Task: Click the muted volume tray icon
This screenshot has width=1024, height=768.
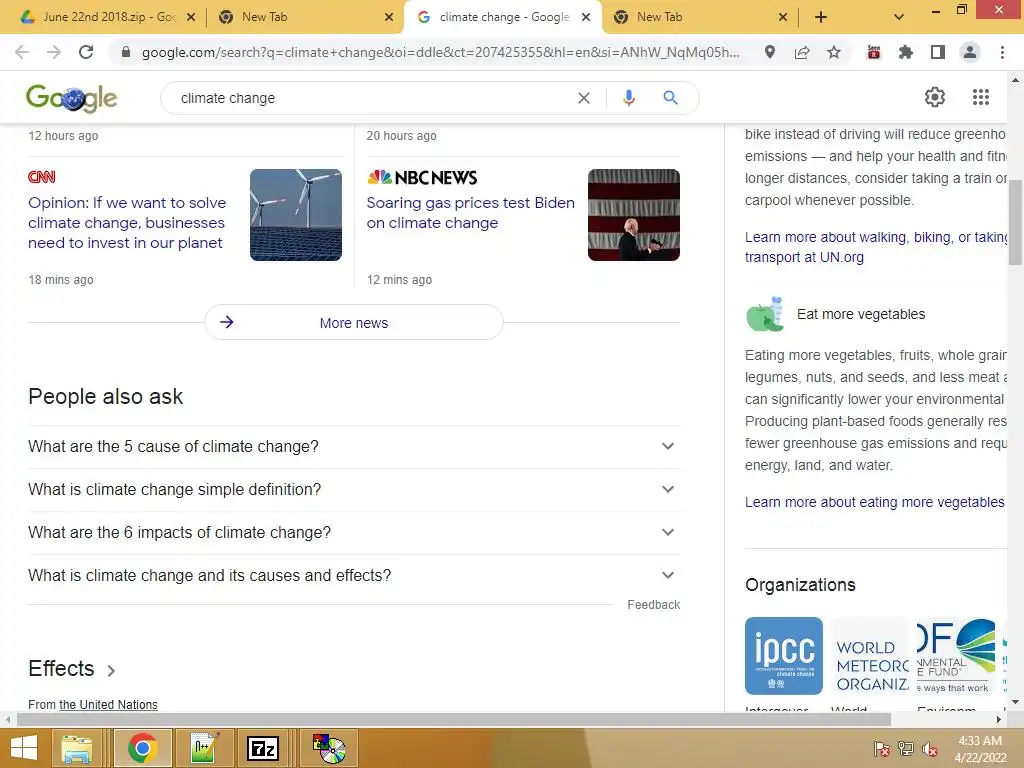Action: [x=929, y=749]
